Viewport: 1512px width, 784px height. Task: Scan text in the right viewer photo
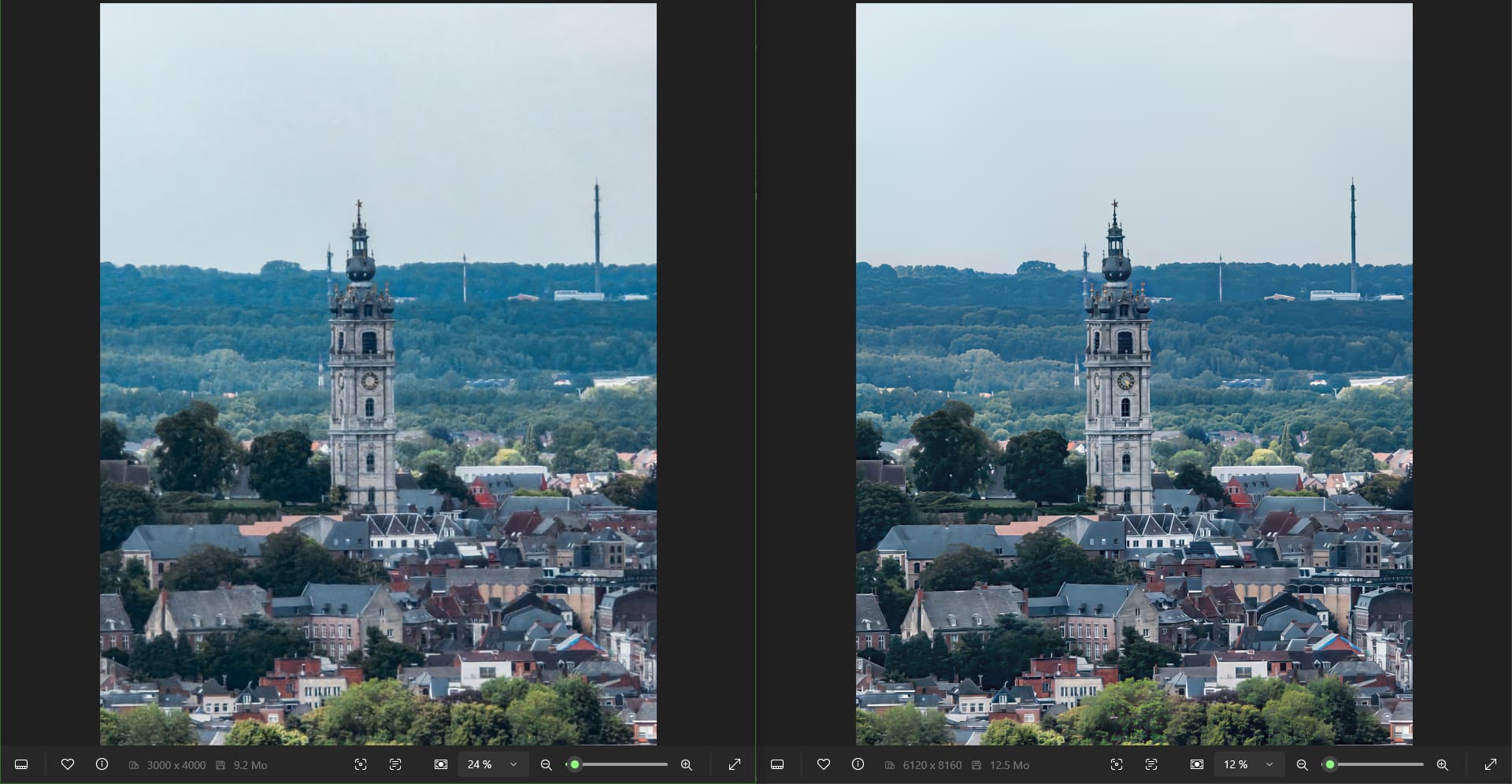1151,764
